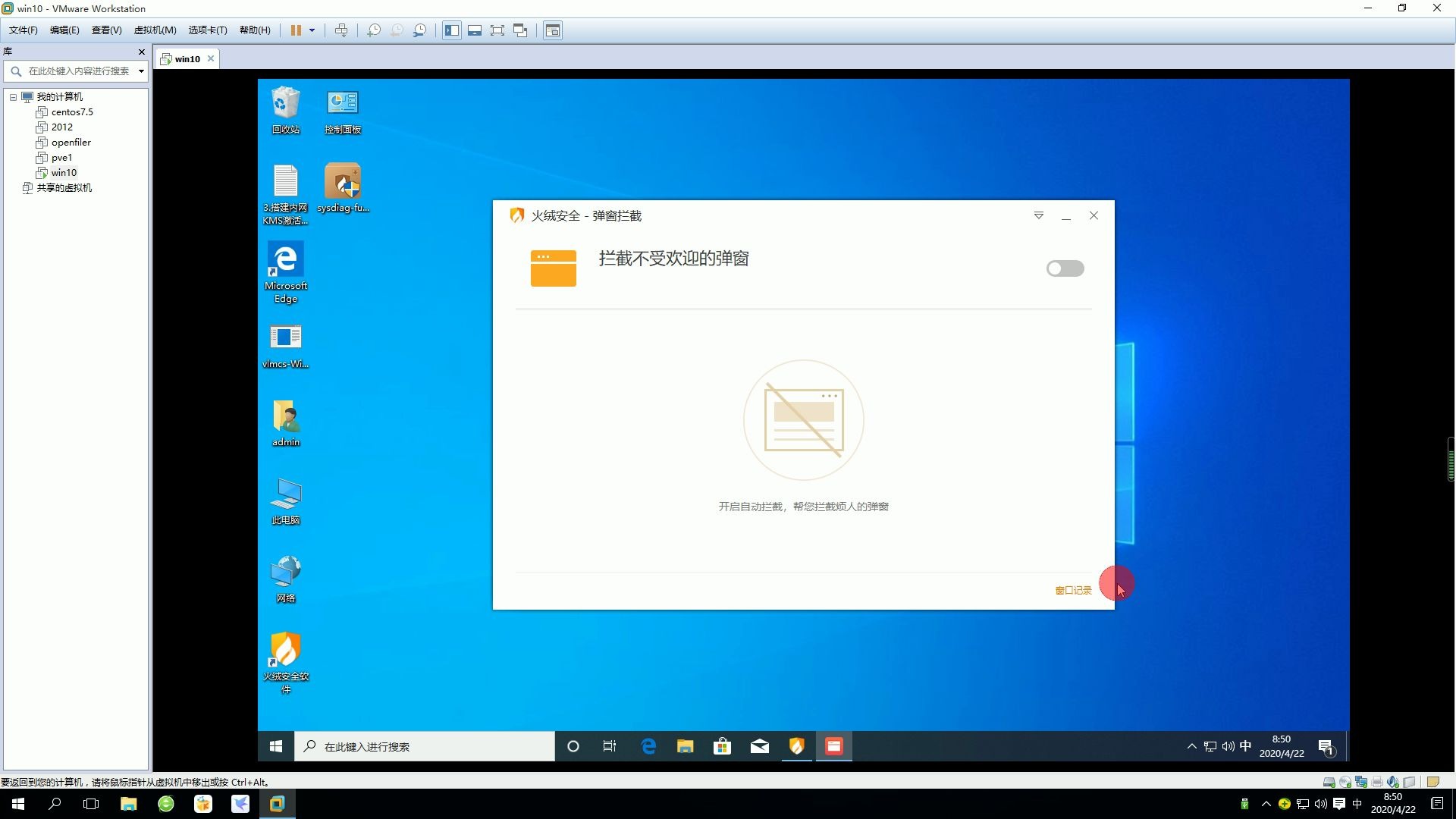1456x819 pixels.
Task: Expand the library search dropdown arrow
Action: (x=141, y=71)
